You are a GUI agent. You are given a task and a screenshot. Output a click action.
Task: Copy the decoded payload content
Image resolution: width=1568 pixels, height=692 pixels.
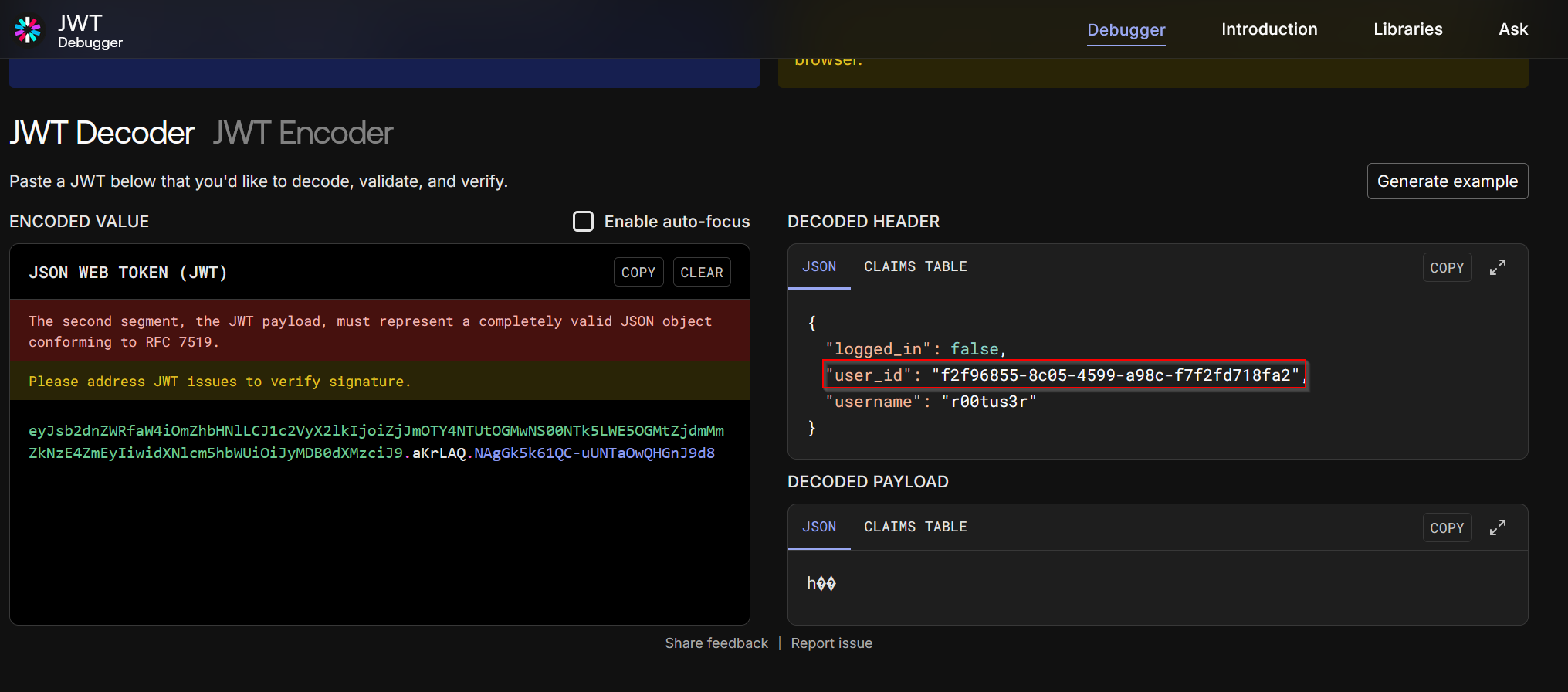point(1446,528)
